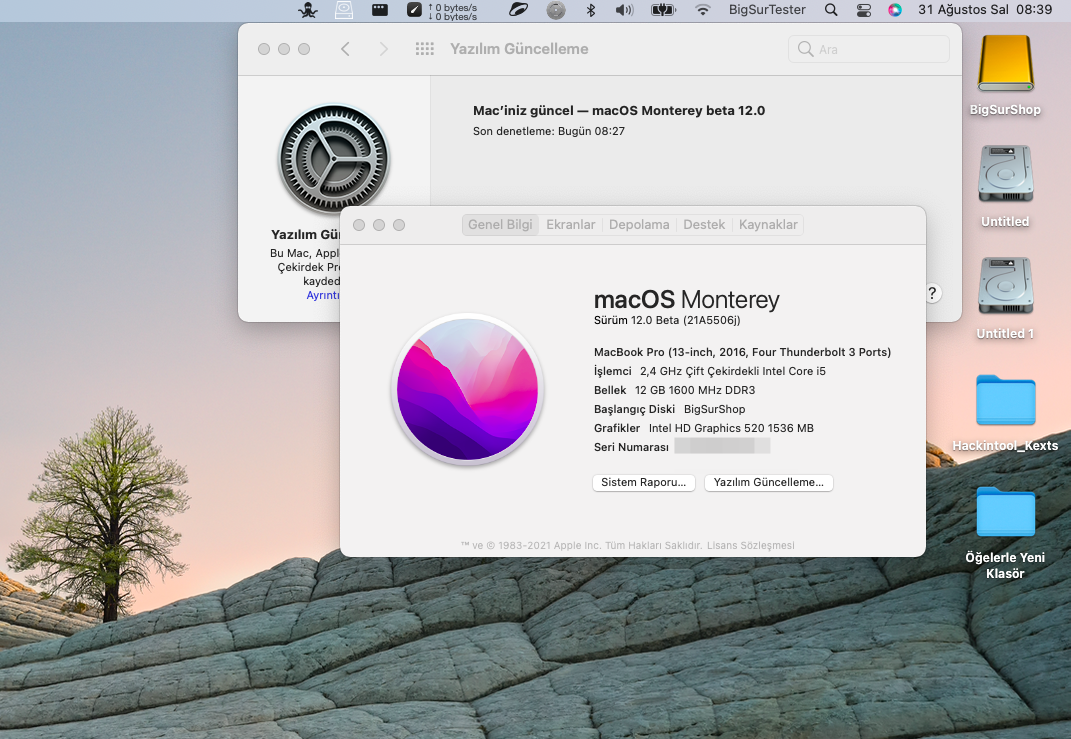Open Control Center from menu bar
This screenshot has width=1071, height=739.
click(x=864, y=10)
